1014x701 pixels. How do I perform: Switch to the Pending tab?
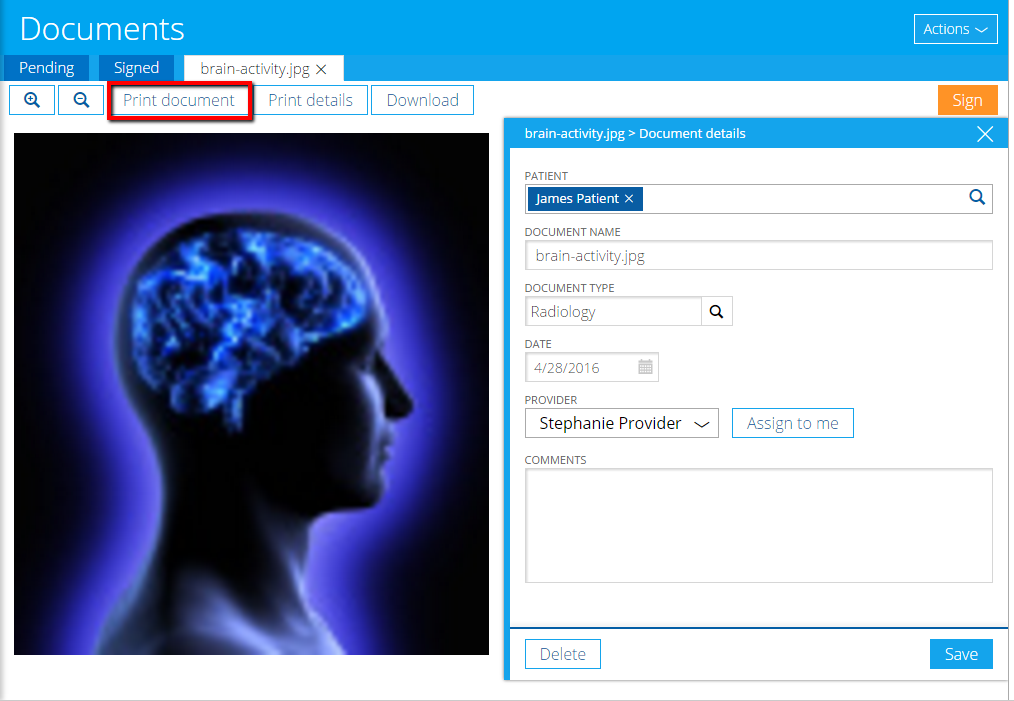[x=47, y=68]
